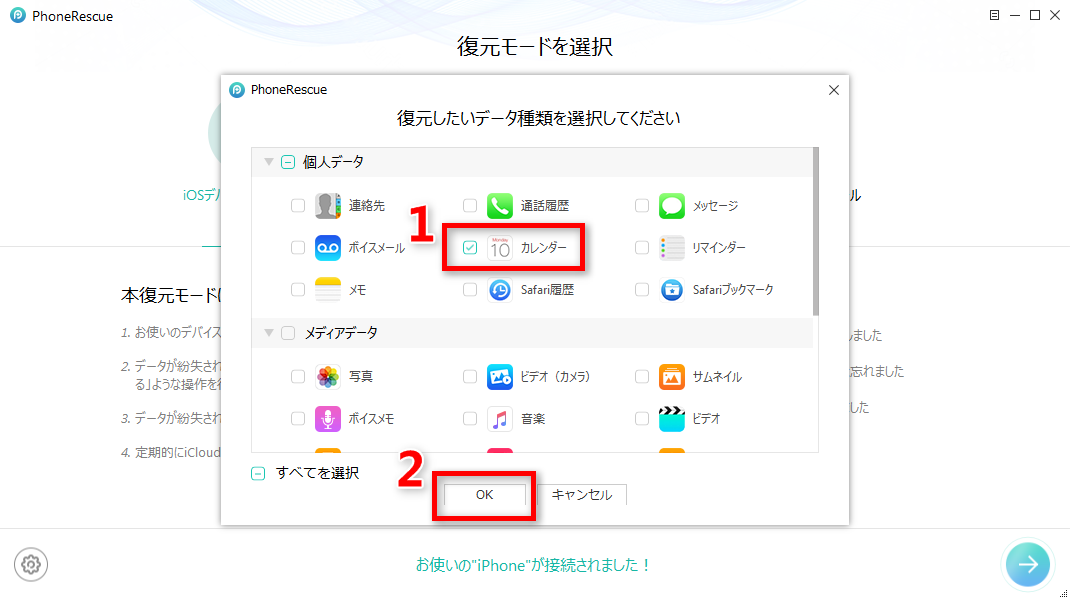The height and width of the screenshot is (600, 1070).
Task: Click the data type list scrollbar
Action: point(815,232)
